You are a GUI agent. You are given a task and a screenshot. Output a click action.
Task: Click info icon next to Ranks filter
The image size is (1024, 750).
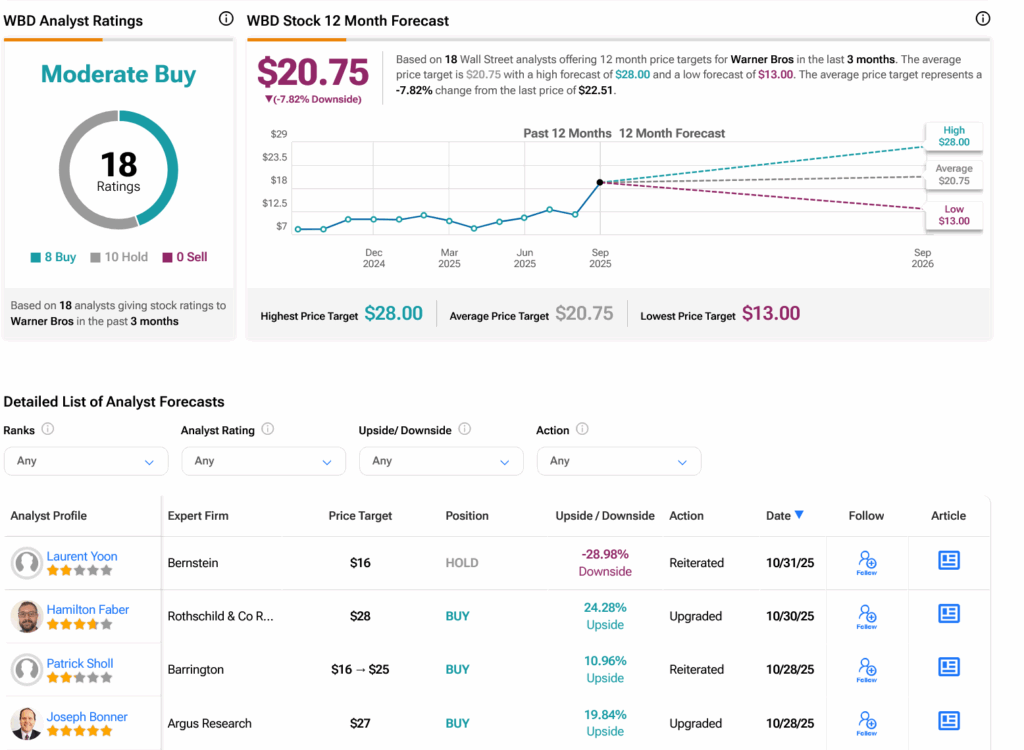click(x=48, y=430)
